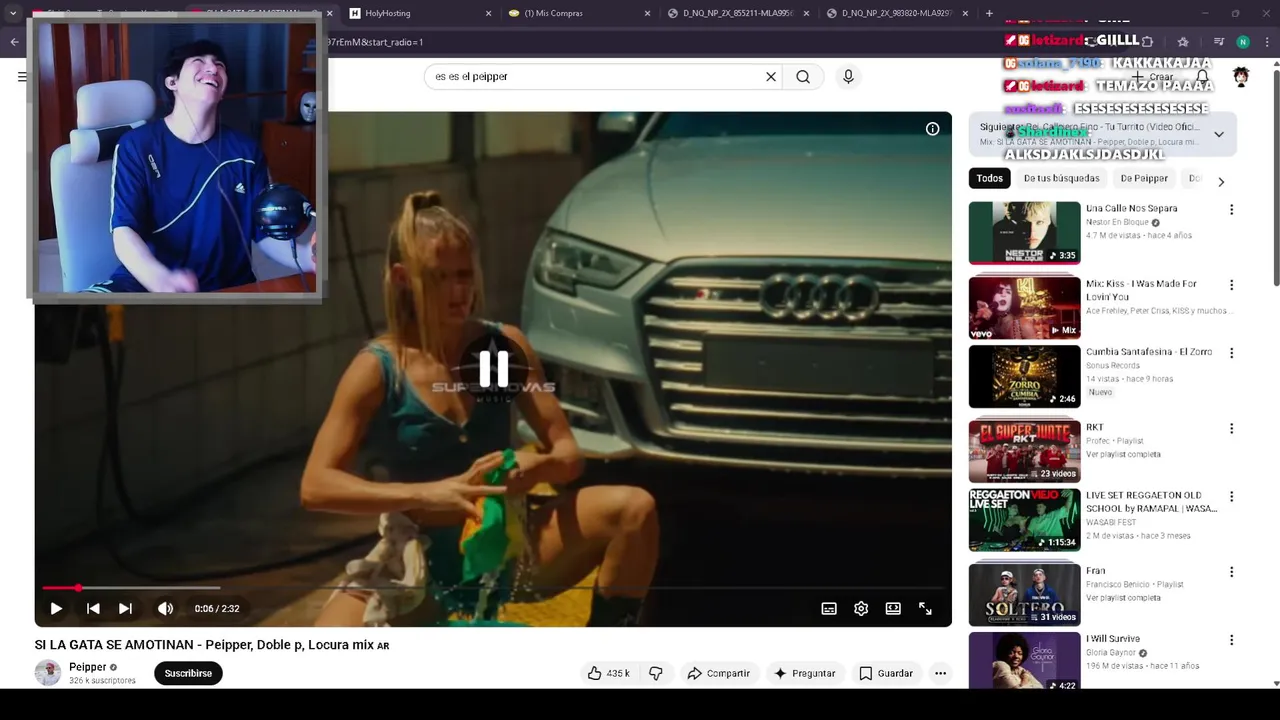Open video settings gear in player

click(x=861, y=608)
